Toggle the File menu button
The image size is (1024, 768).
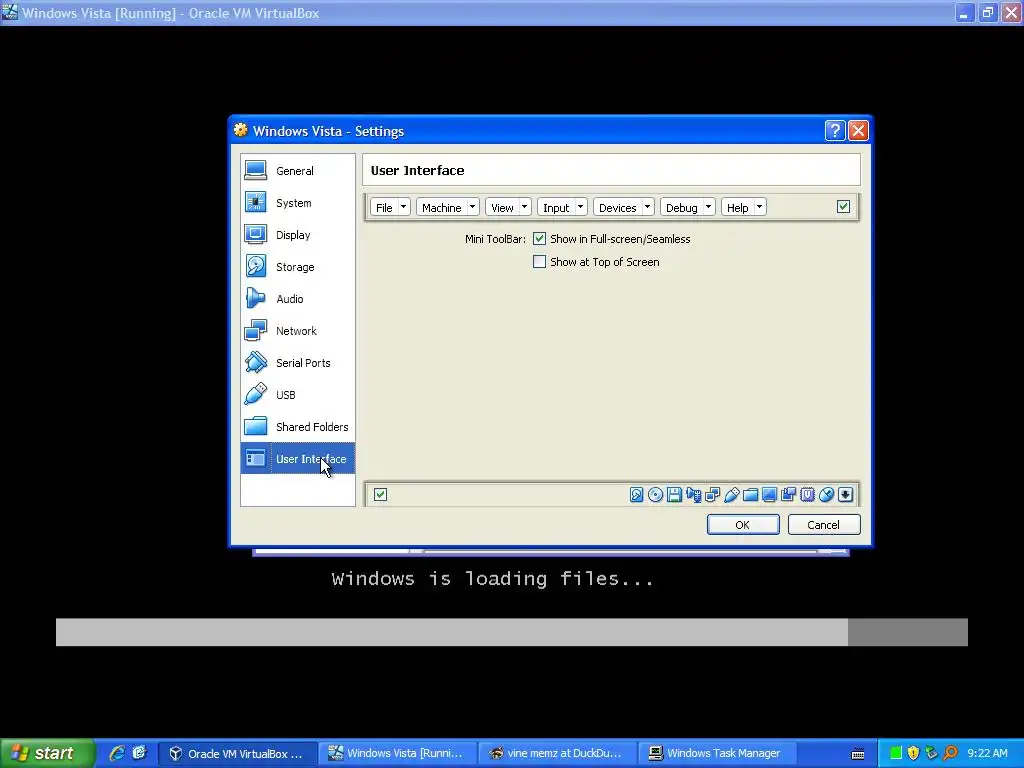(384, 207)
